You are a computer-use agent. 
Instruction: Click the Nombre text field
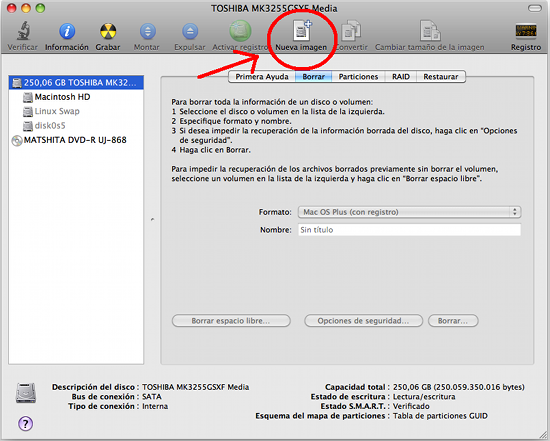pyautogui.click(x=409, y=230)
